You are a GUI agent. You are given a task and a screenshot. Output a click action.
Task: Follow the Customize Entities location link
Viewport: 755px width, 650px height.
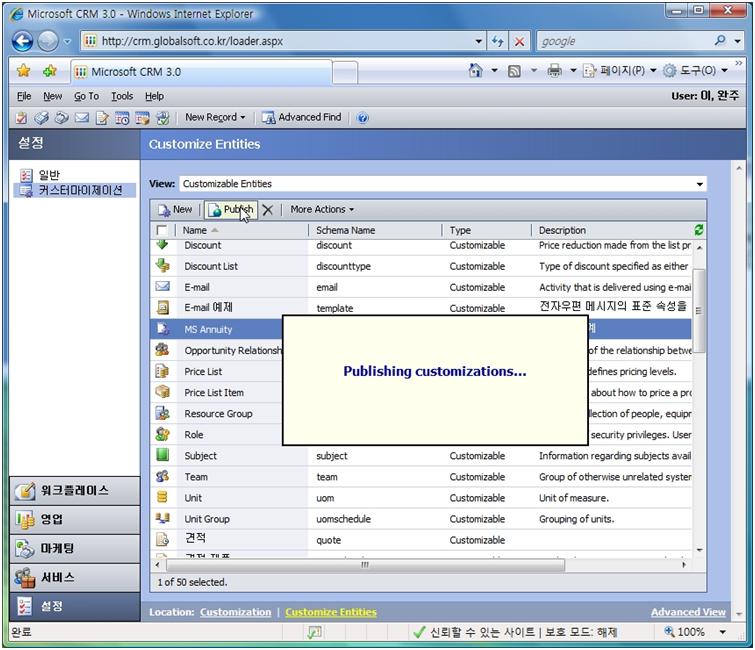[331, 612]
